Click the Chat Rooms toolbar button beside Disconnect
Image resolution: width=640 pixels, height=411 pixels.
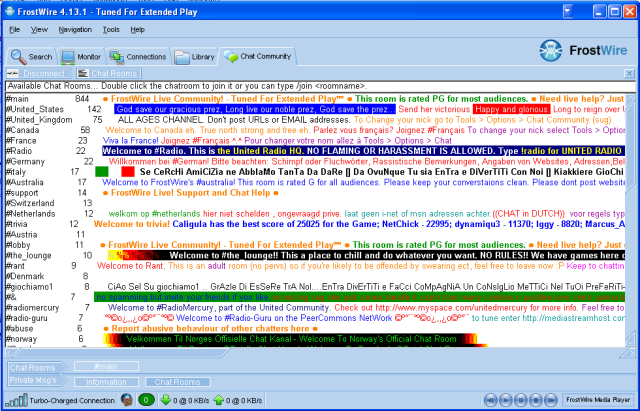[x=109, y=73]
